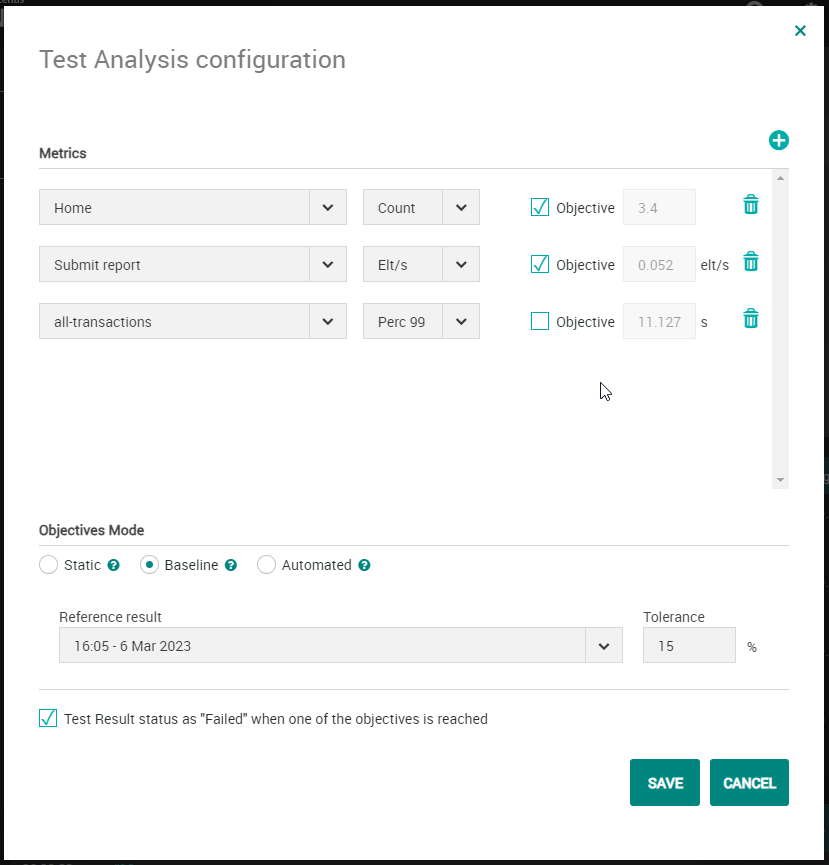This screenshot has width=829, height=865.
Task: Uncheck the Objective checkbox for Home
Action: (540, 207)
